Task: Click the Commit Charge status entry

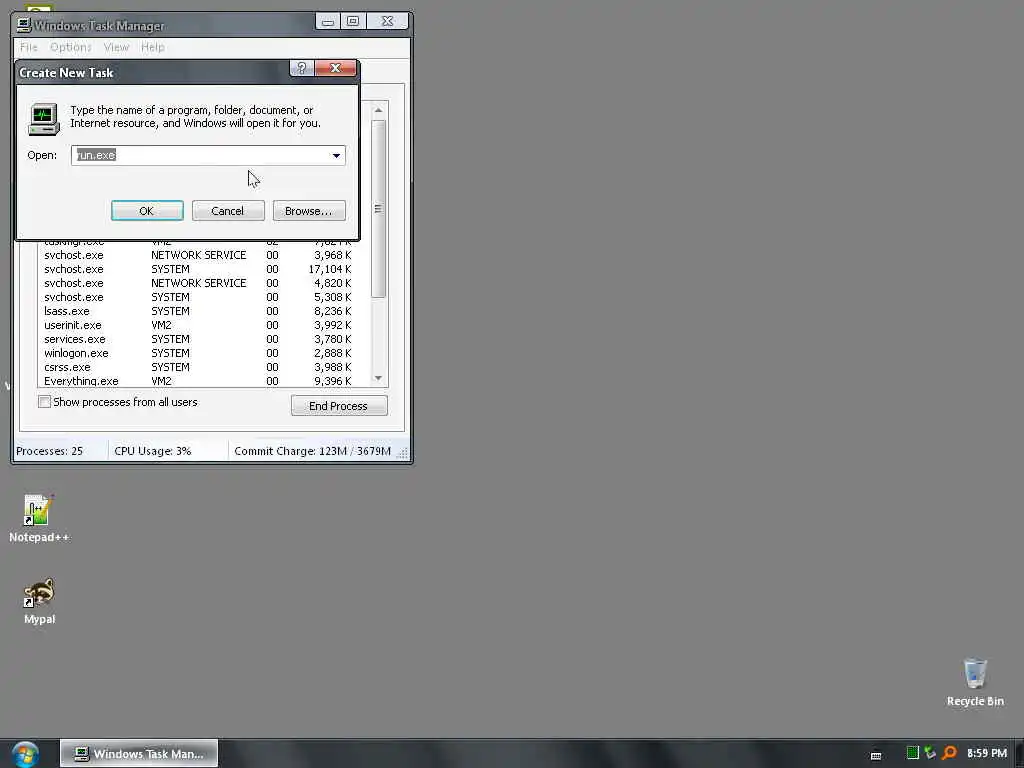Action: click(x=312, y=451)
